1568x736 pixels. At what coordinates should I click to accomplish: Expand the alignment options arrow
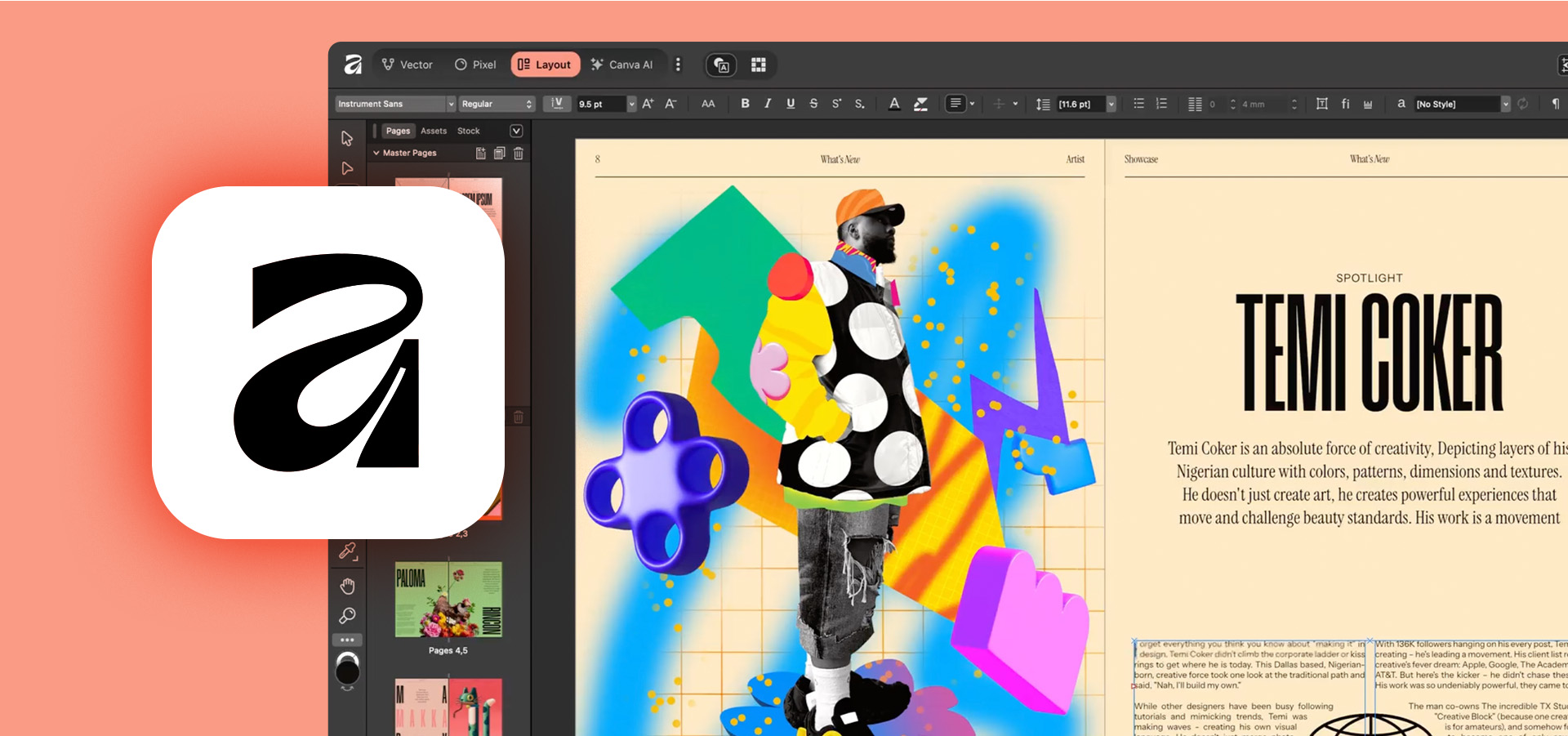pyautogui.click(x=972, y=105)
